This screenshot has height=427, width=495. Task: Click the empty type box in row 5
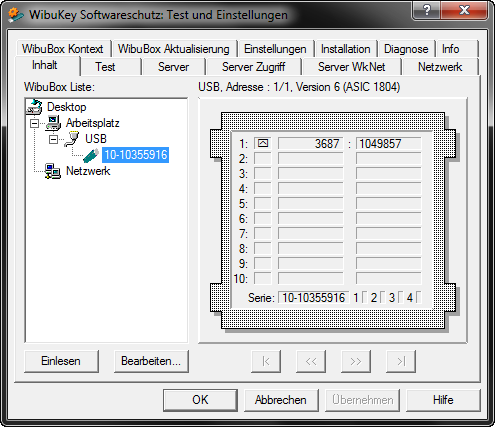(263, 203)
